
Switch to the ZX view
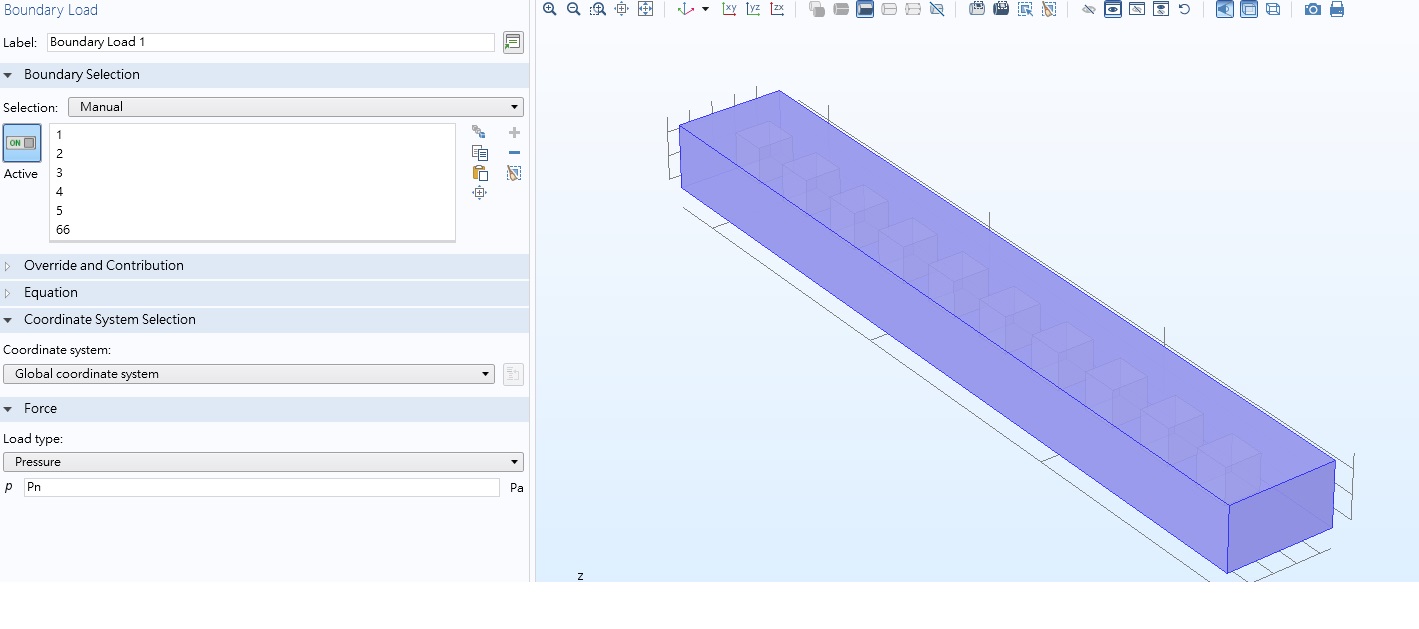[x=777, y=9]
